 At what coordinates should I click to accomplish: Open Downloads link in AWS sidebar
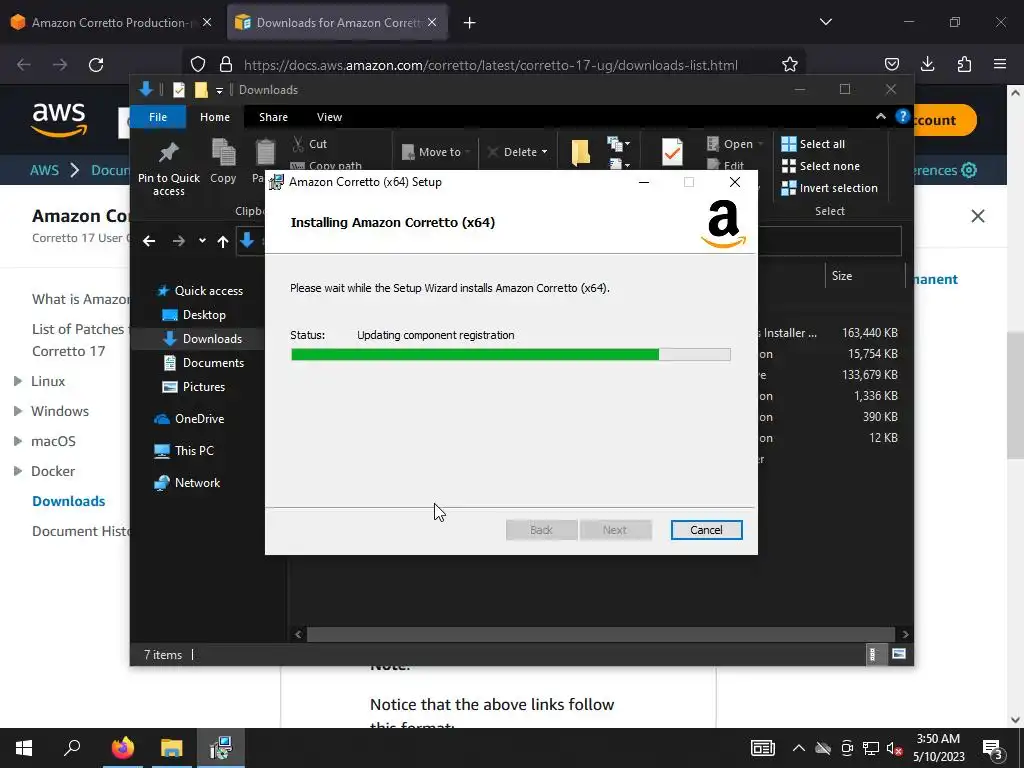[x=69, y=501]
